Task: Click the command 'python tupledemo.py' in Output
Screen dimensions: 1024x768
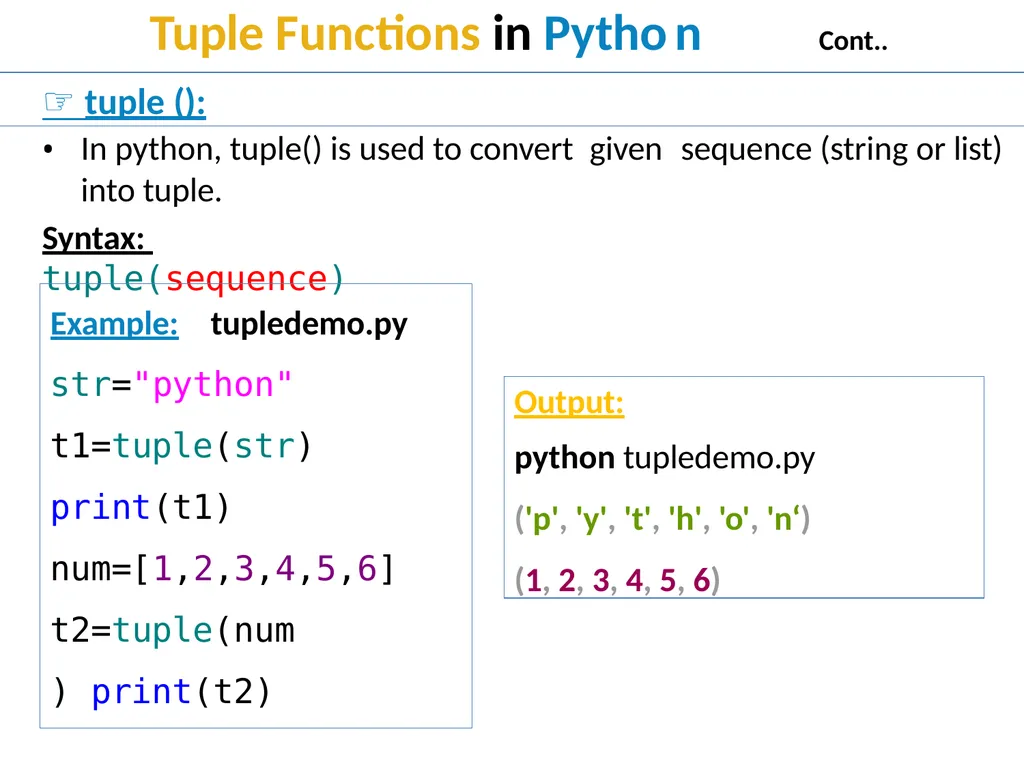Action: click(665, 458)
